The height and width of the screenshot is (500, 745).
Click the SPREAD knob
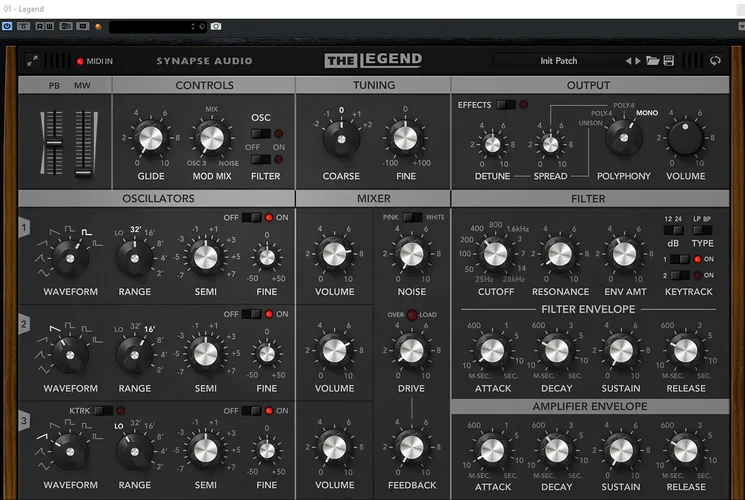pyautogui.click(x=550, y=144)
